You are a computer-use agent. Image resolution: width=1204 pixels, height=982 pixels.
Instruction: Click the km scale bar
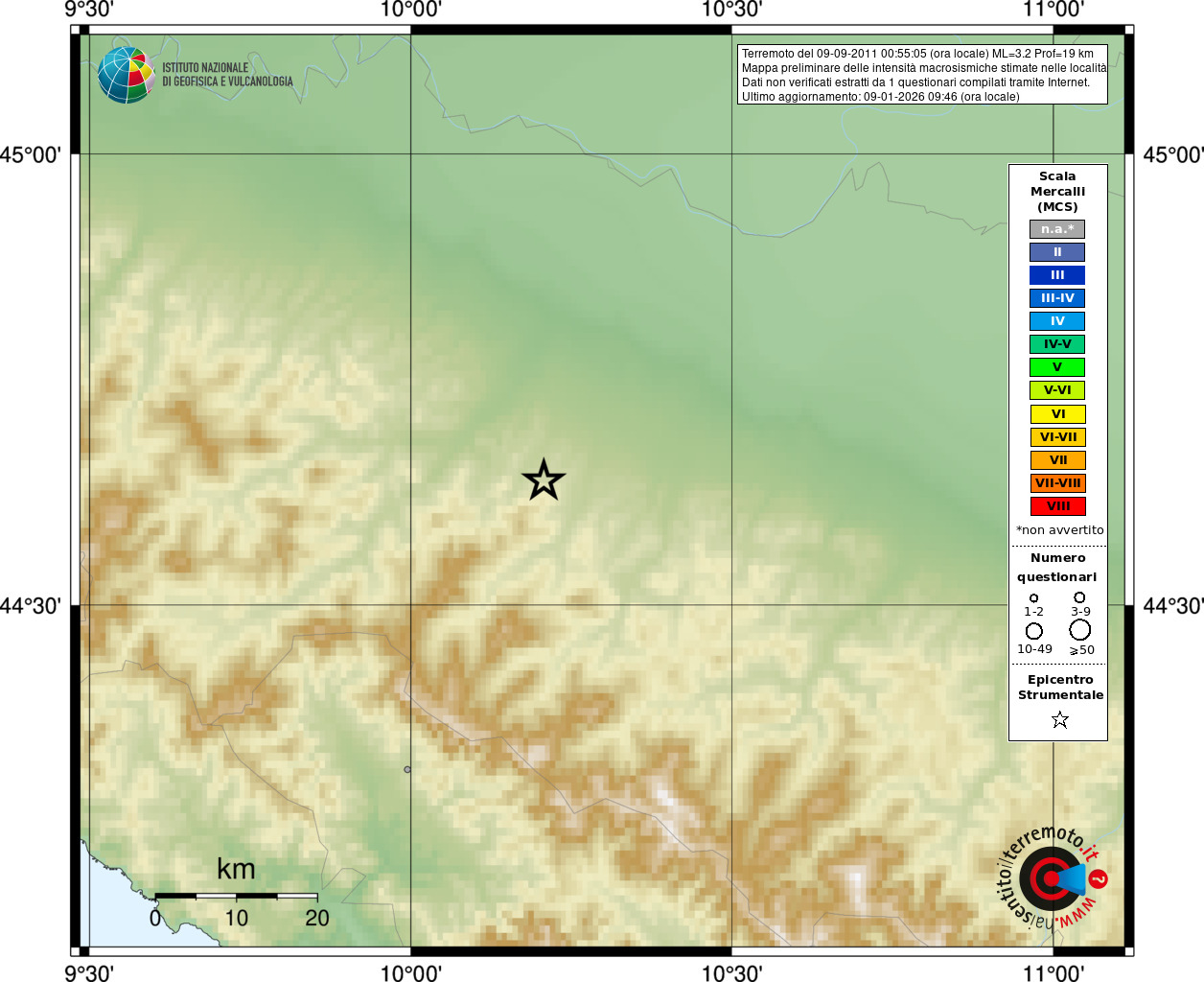(236, 896)
